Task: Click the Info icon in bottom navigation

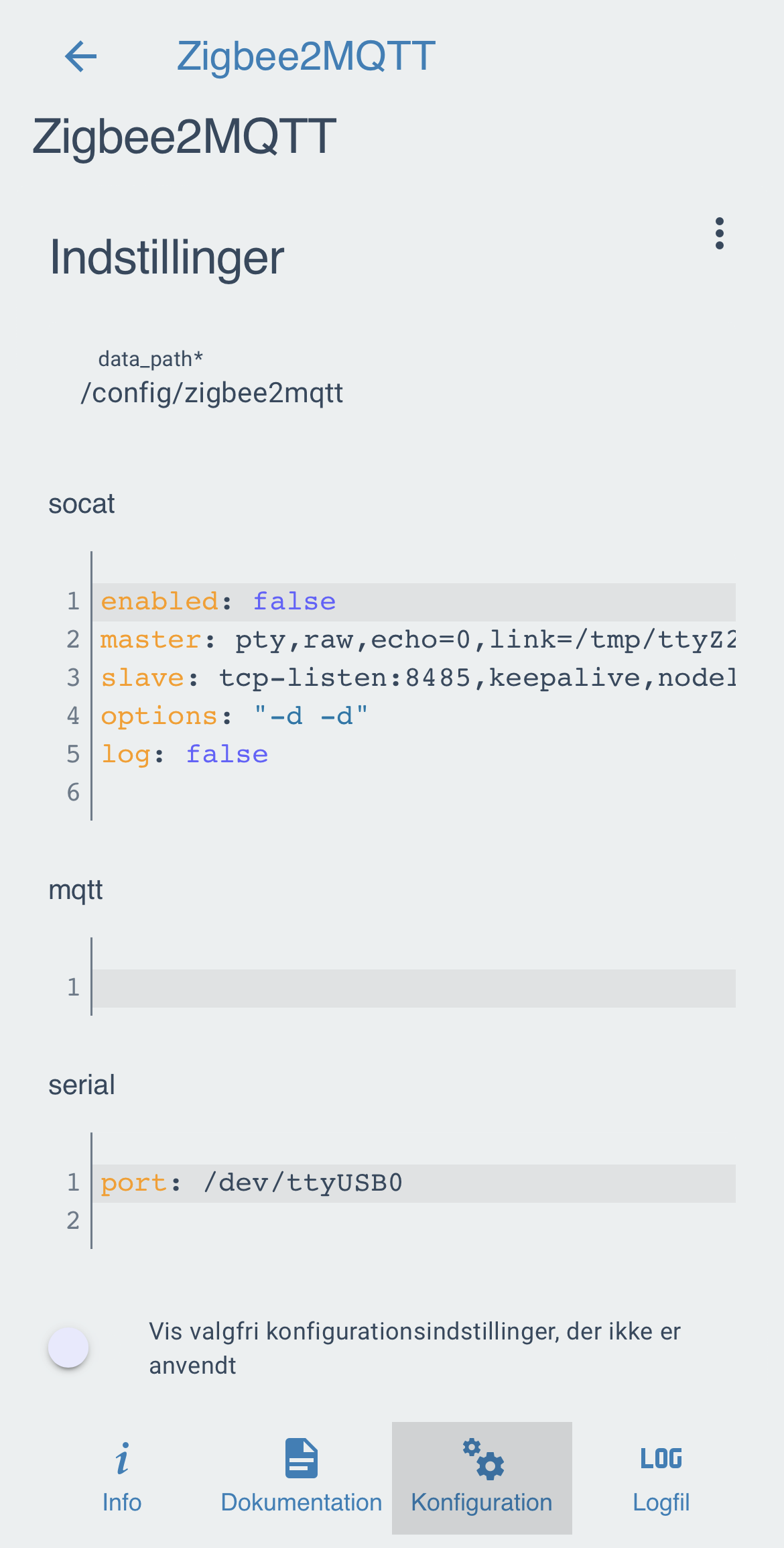Action: point(122,1460)
